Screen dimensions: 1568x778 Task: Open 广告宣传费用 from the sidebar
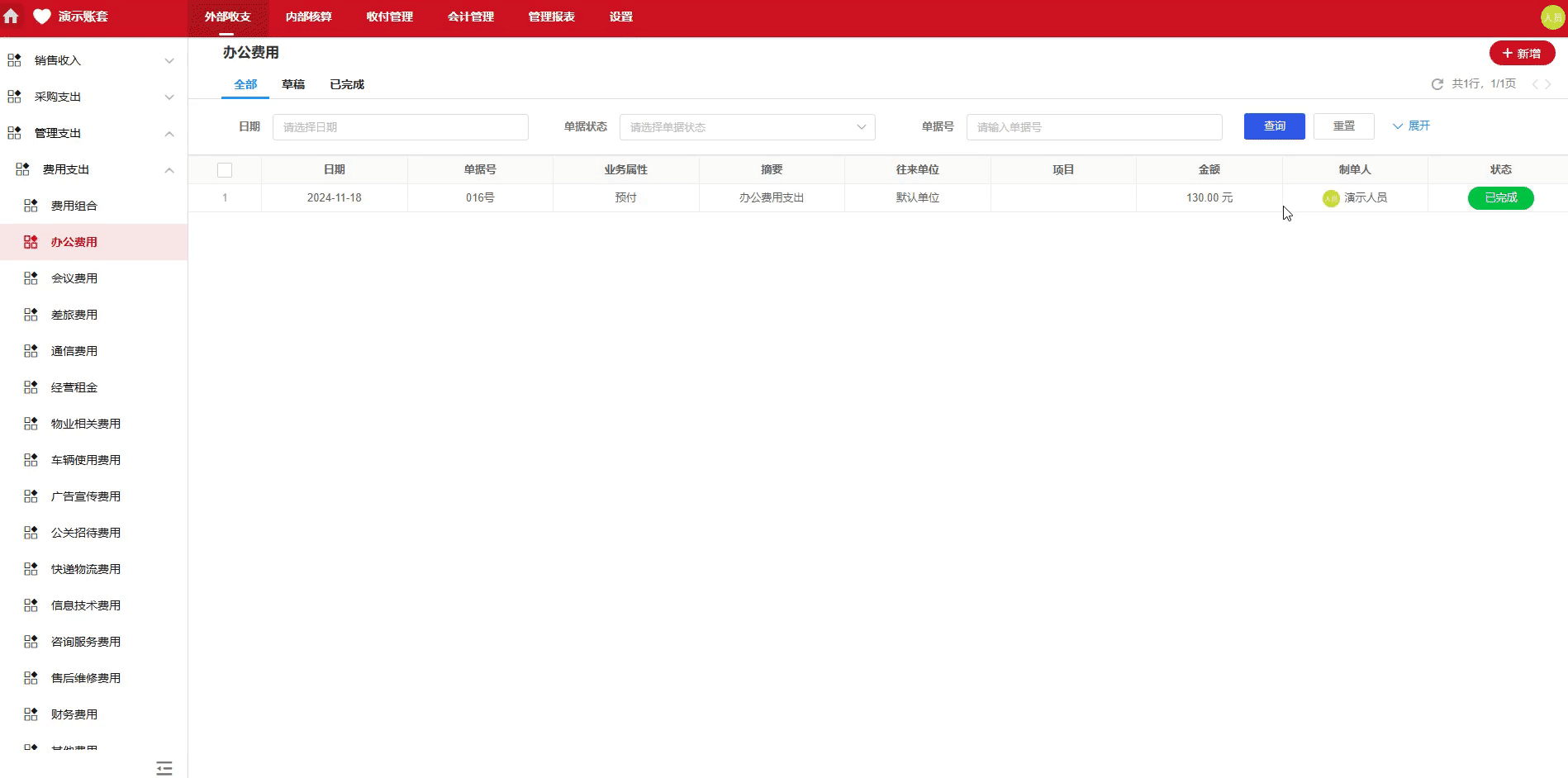pos(83,496)
